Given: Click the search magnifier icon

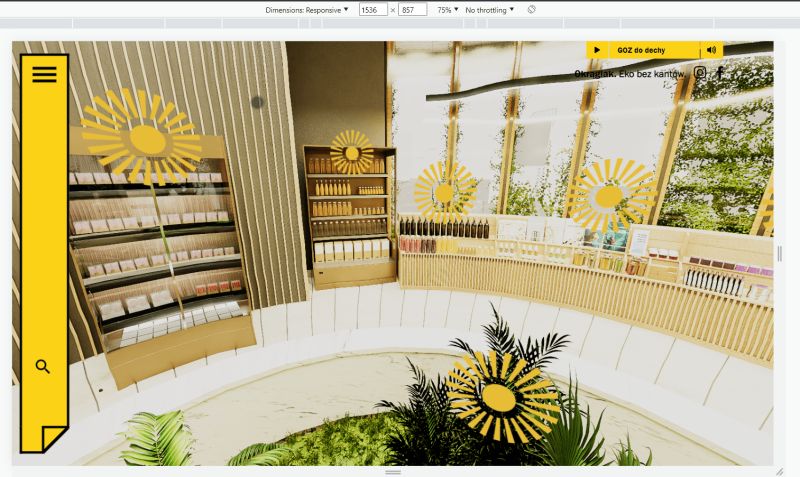Looking at the screenshot, I should tap(43, 366).
